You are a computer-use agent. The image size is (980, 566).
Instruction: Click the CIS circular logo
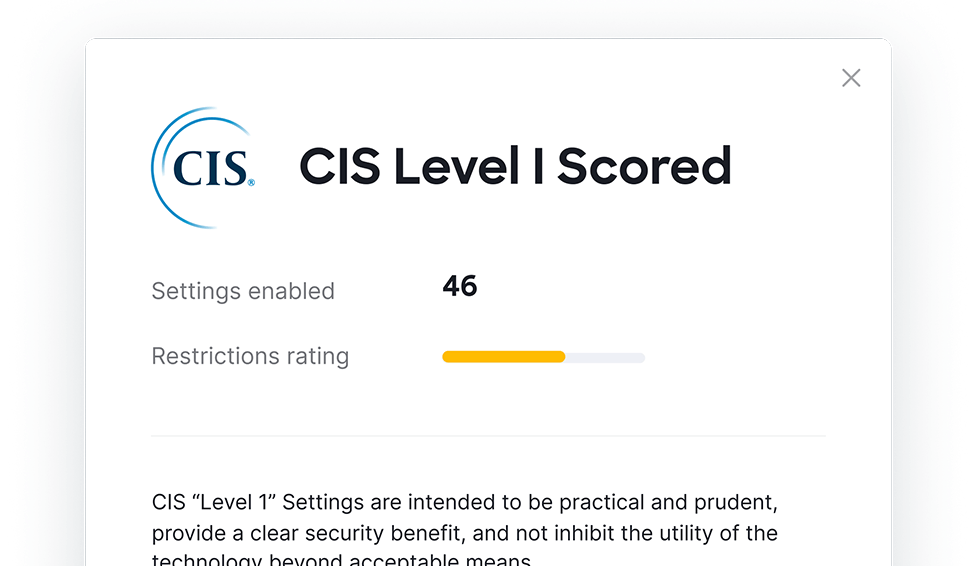(x=203, y=167)
